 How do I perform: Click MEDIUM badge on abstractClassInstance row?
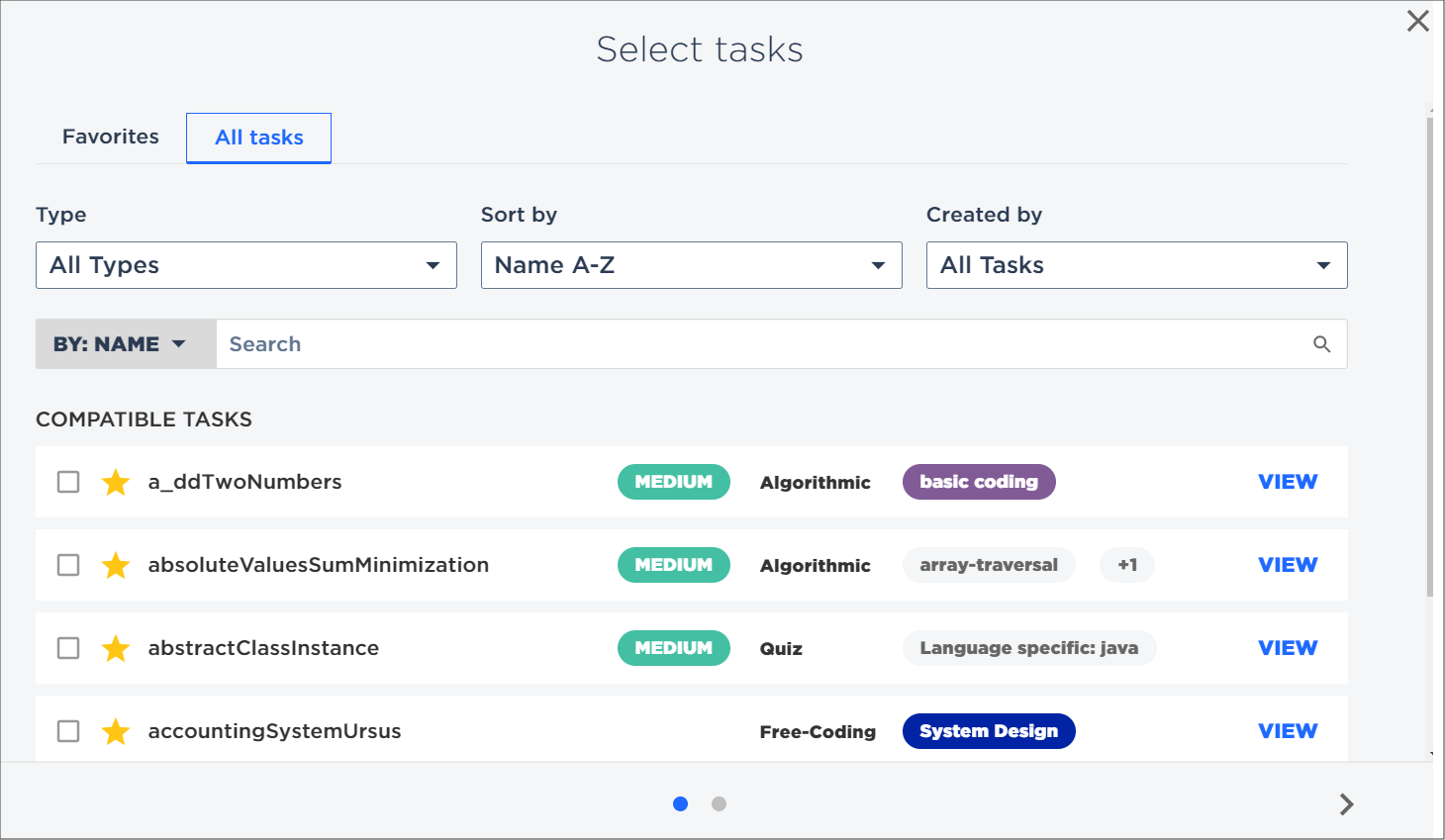click(x=674, y=648)
